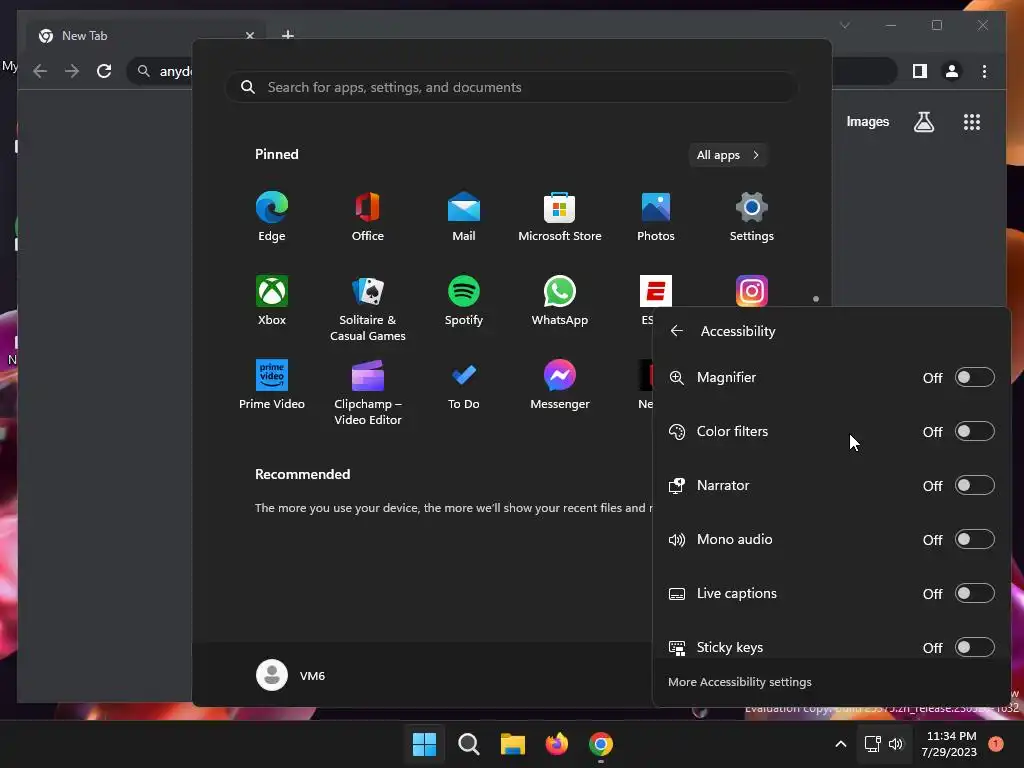This screenshot has width=1024, height=768.
Task: Enable the Mono audio toggle
Action: click(x=974, y=539)
